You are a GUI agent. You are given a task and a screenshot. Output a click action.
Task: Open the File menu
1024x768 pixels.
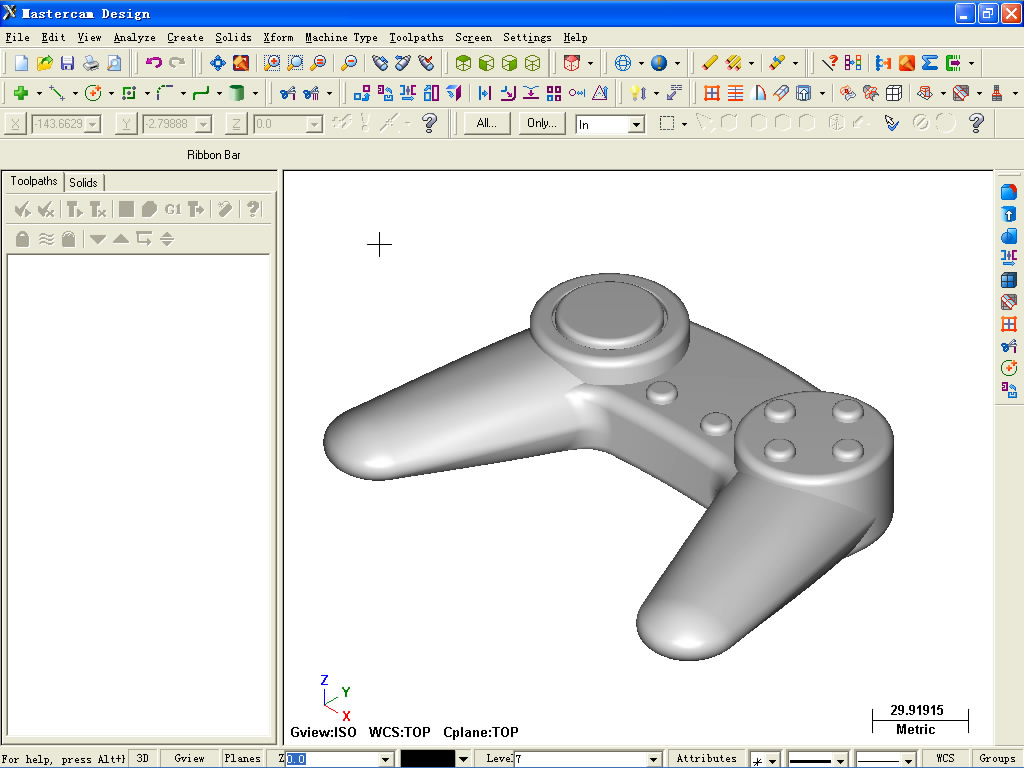click(x=17, y=37)
